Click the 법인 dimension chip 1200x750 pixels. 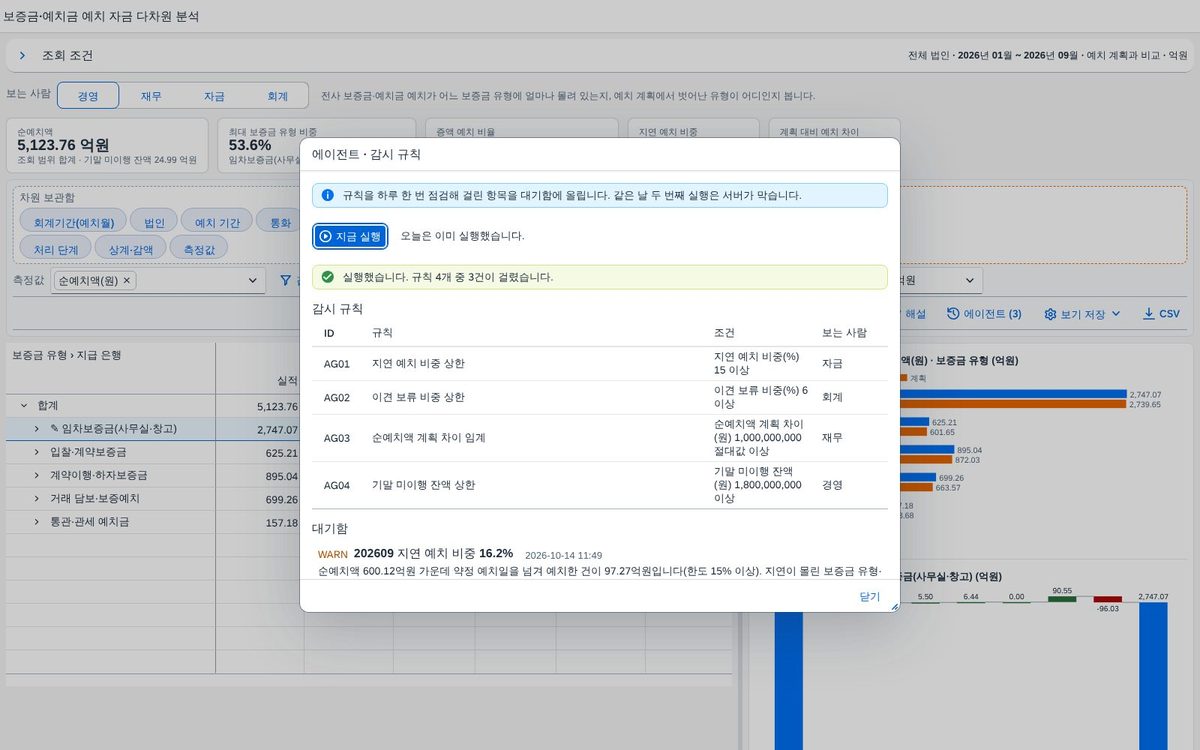click(x=154, y=223)
